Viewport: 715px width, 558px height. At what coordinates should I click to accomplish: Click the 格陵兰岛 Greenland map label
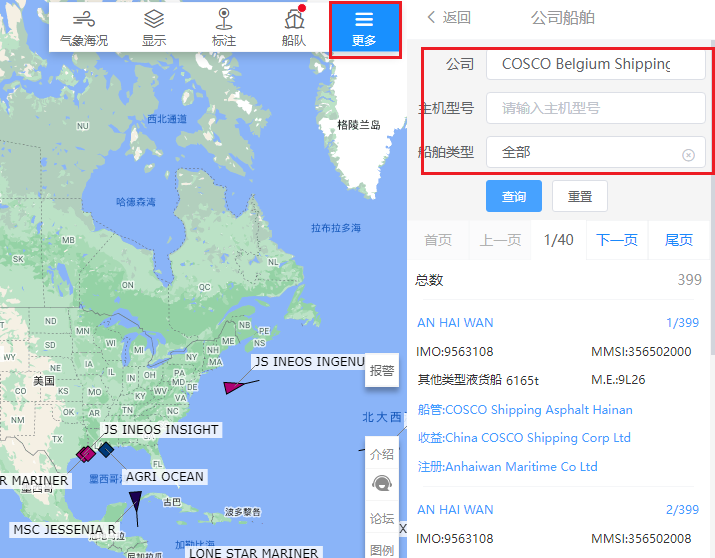[x=359, y=124]
